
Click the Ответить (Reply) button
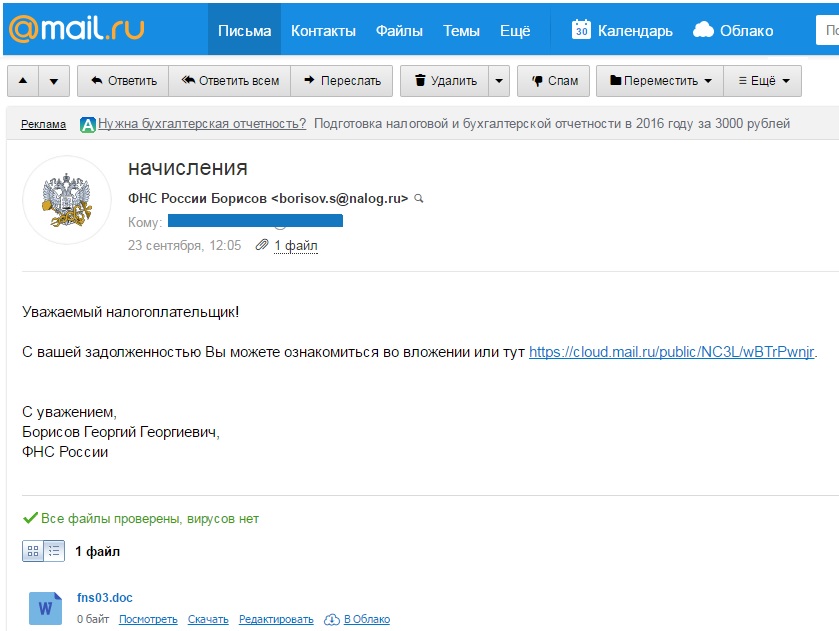[123, 81]
